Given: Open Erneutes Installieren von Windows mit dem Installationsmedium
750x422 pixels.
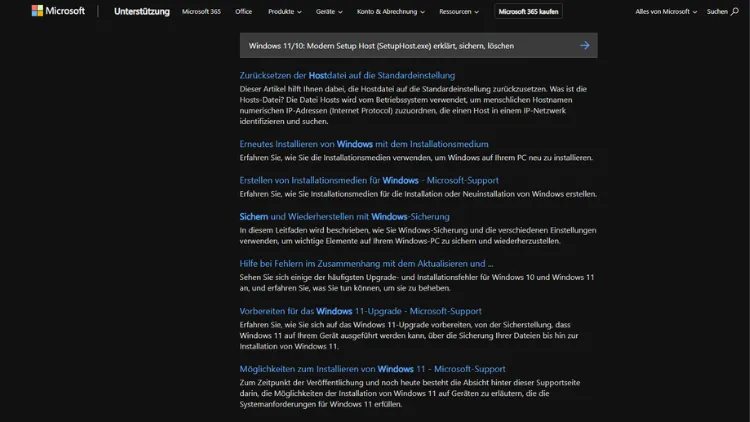Looking at the screenshot, I should [x=364, y=144].
